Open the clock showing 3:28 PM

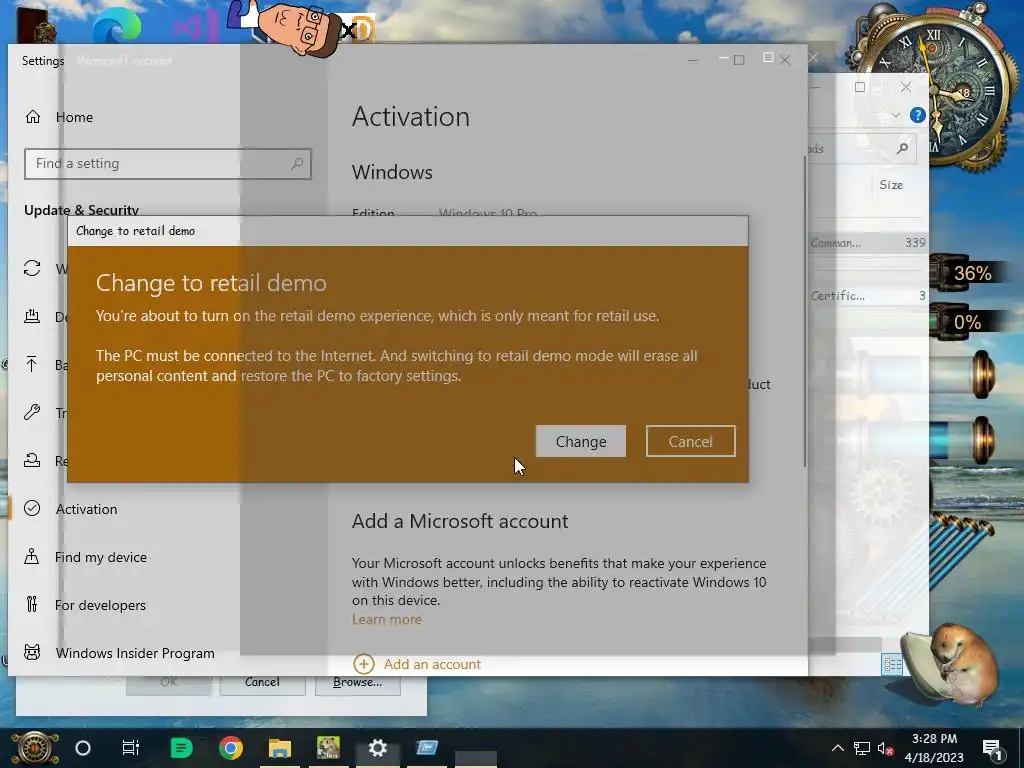(934, 748)
